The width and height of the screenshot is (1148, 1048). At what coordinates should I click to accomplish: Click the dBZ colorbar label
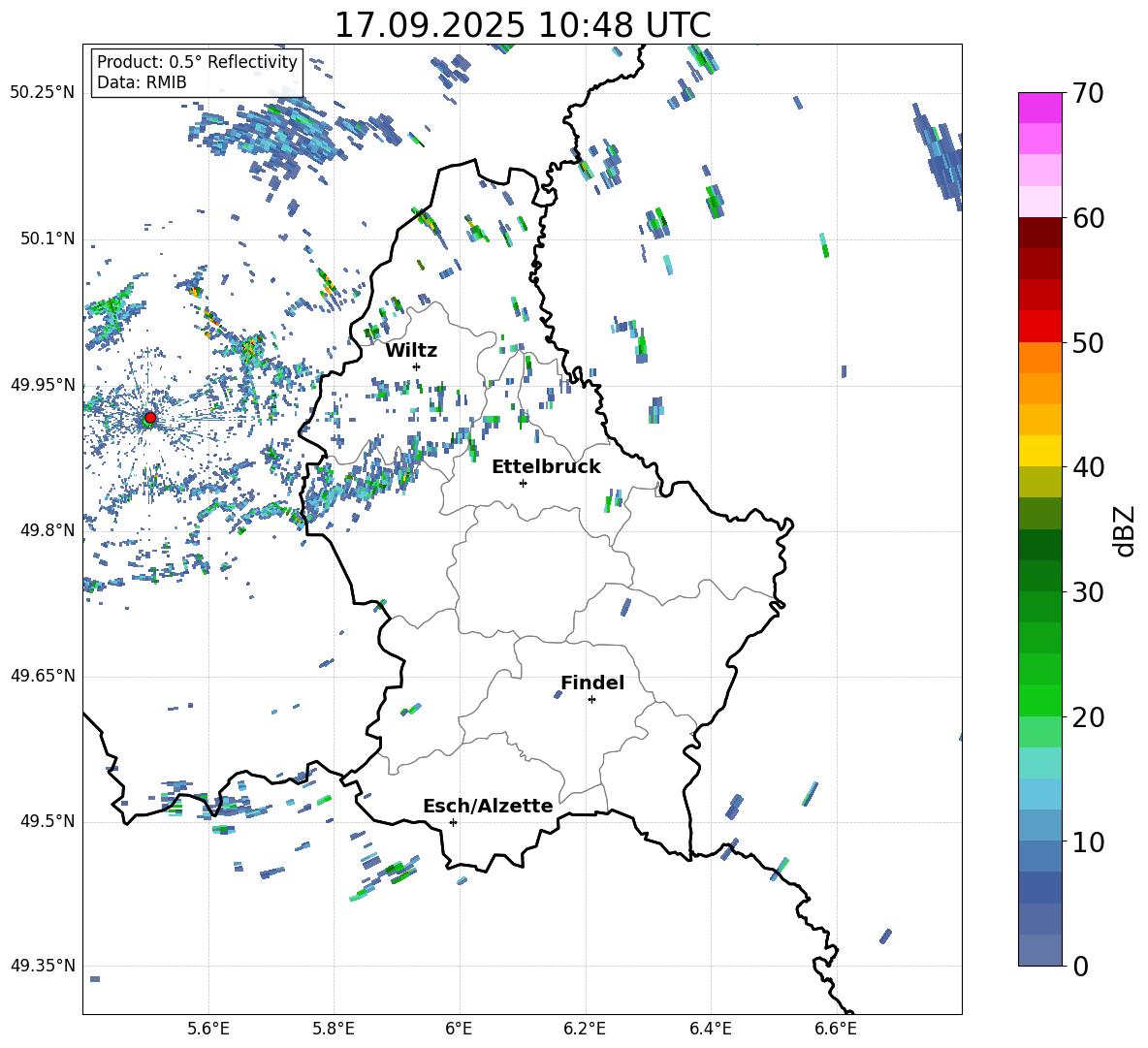1125,530
